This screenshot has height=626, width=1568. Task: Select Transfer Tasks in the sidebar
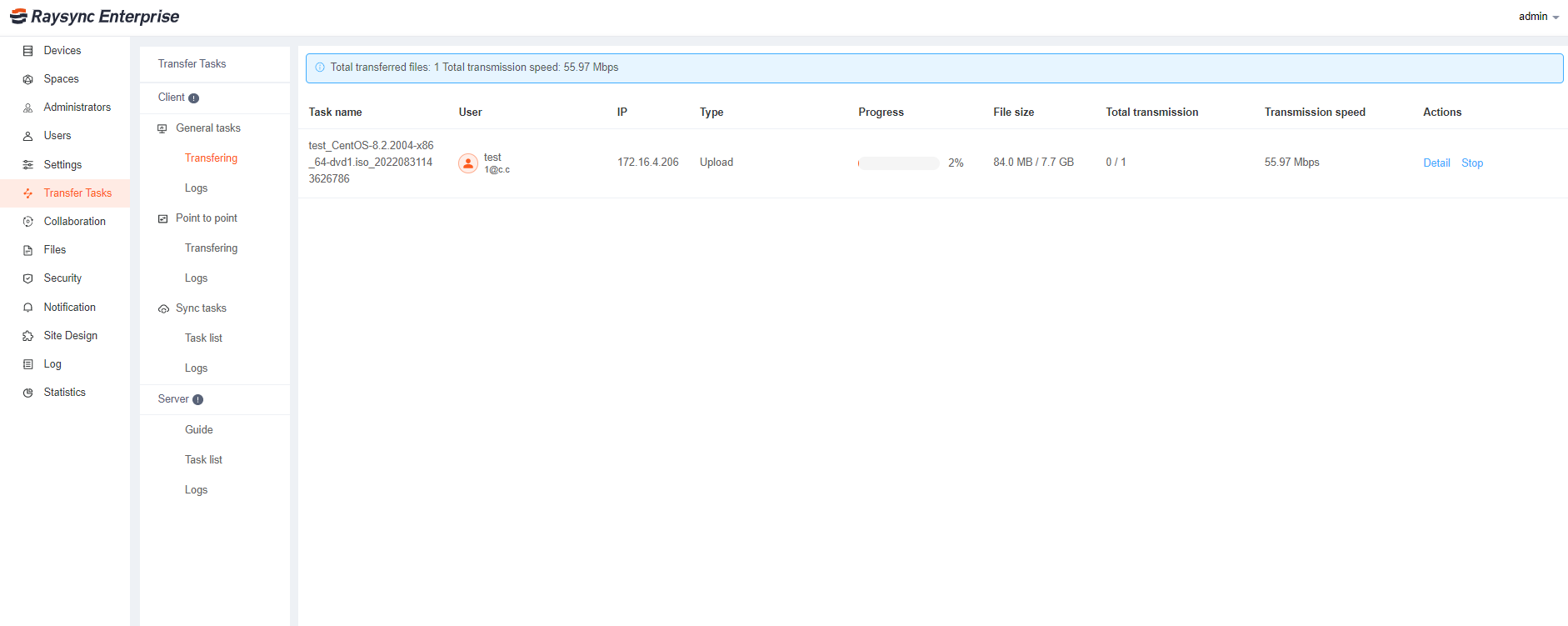(x=65, y=193)
